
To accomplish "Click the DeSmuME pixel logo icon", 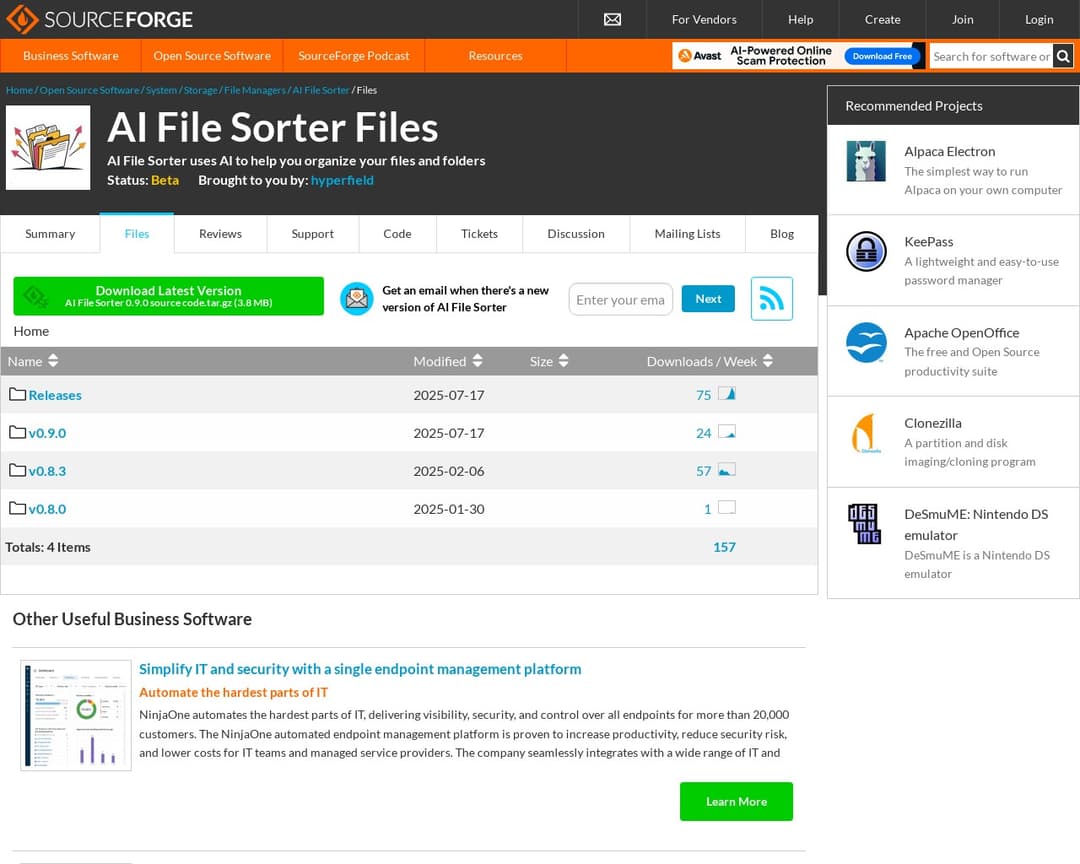I will pos(864,524).
